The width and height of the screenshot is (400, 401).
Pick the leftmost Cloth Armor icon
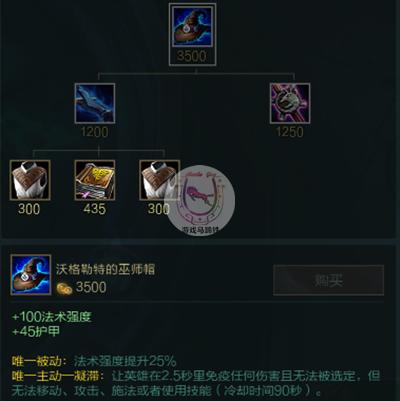[x=30, y=180]
